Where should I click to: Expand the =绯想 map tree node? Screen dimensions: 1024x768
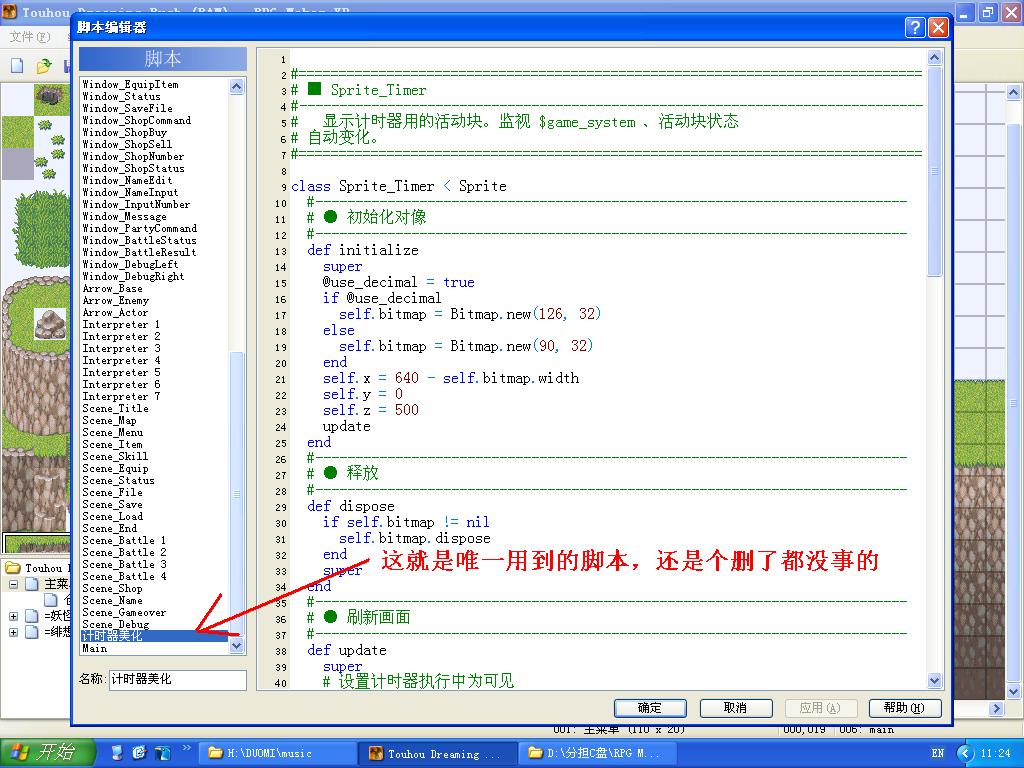(13, 632)
